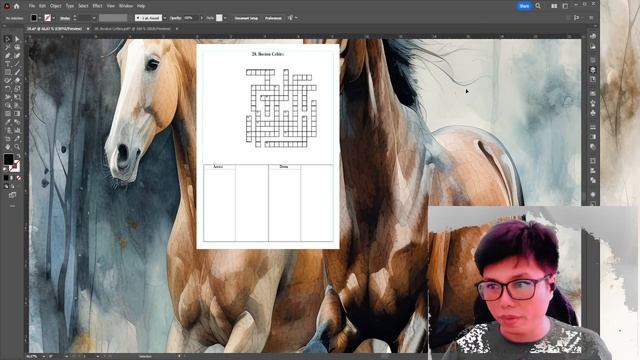This screenshot has height=360, width=640.
Task: Open the align options dropdown after Preferences
Action: pos(296,18)
